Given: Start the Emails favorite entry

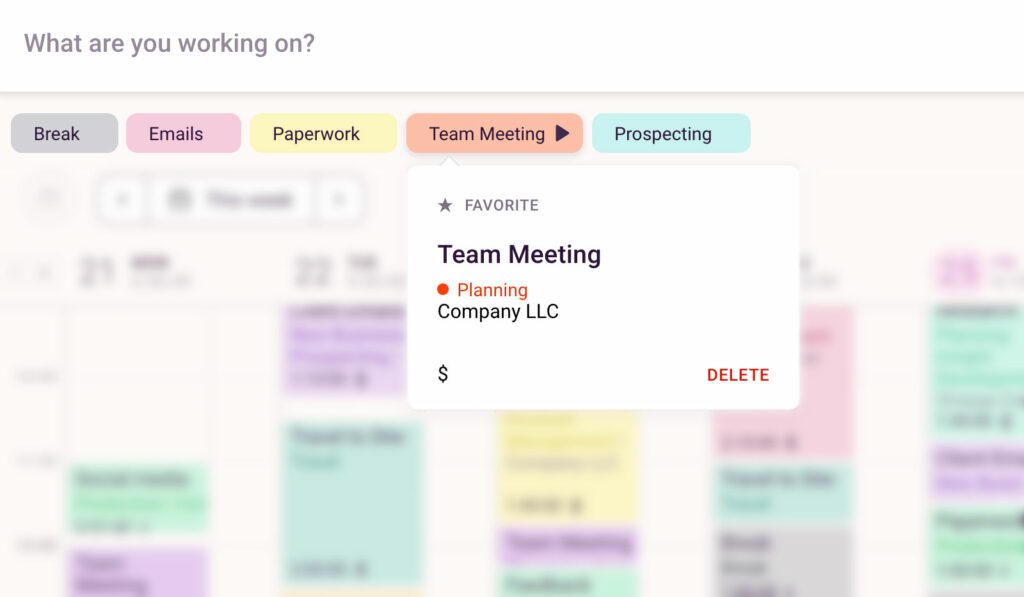Looking at the screenshot, I should pyautogui.click(x=183, y=132).
